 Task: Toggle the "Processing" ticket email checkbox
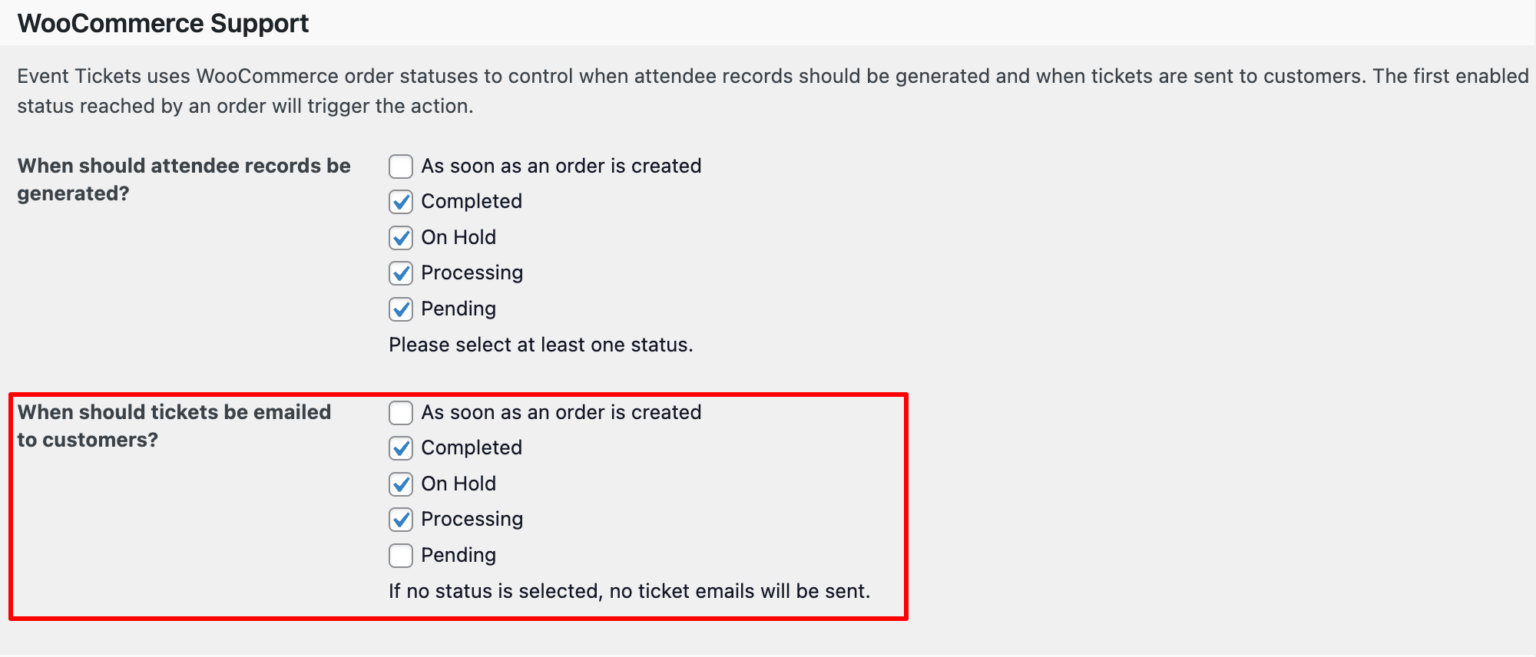[x=401, y=519]
